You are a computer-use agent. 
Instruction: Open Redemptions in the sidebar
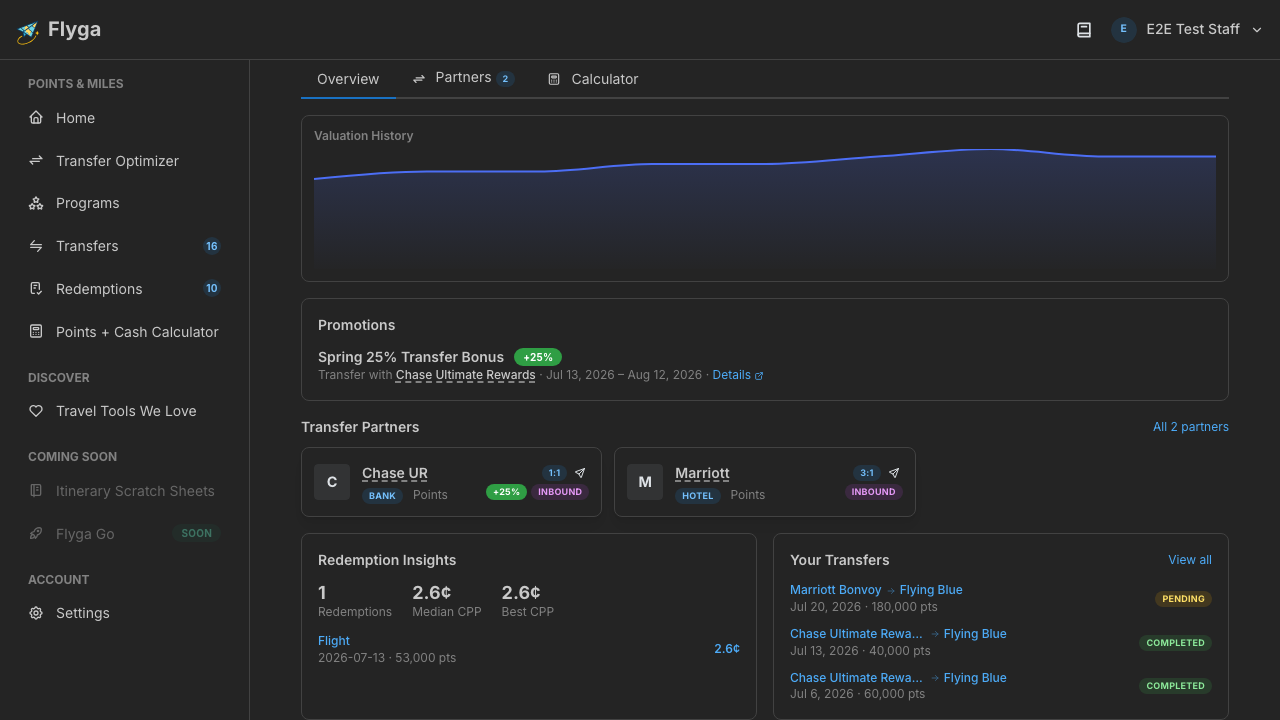(124, 289)
